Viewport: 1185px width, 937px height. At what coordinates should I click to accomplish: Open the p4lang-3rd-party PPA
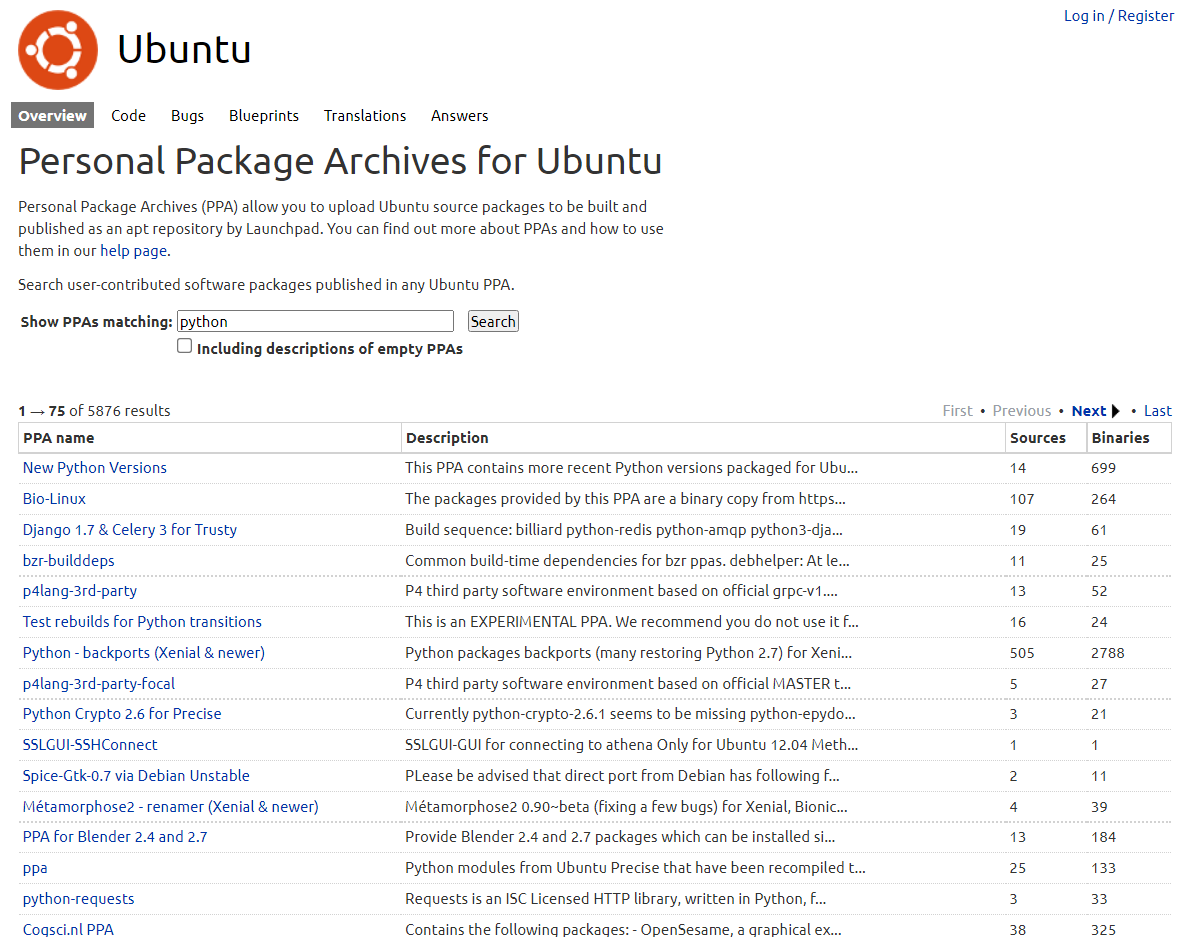80,591
